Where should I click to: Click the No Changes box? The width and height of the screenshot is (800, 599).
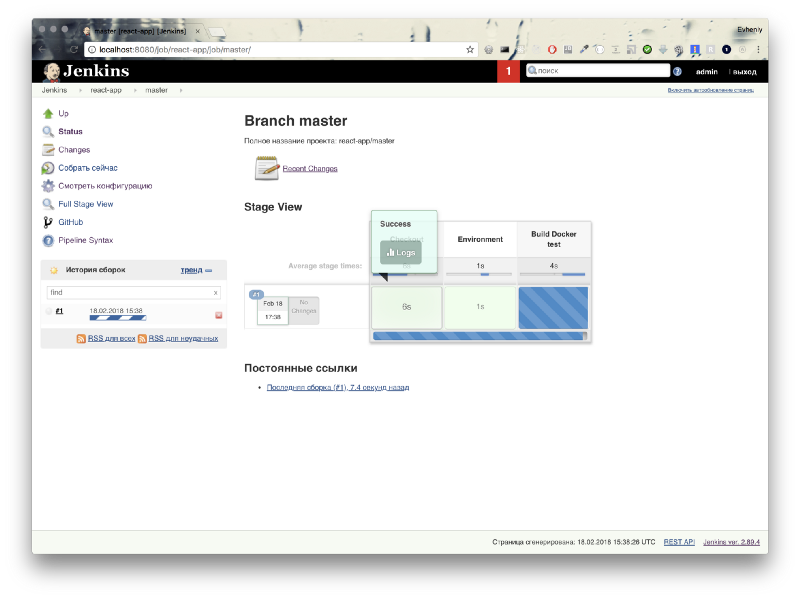[x=304, y=310]
